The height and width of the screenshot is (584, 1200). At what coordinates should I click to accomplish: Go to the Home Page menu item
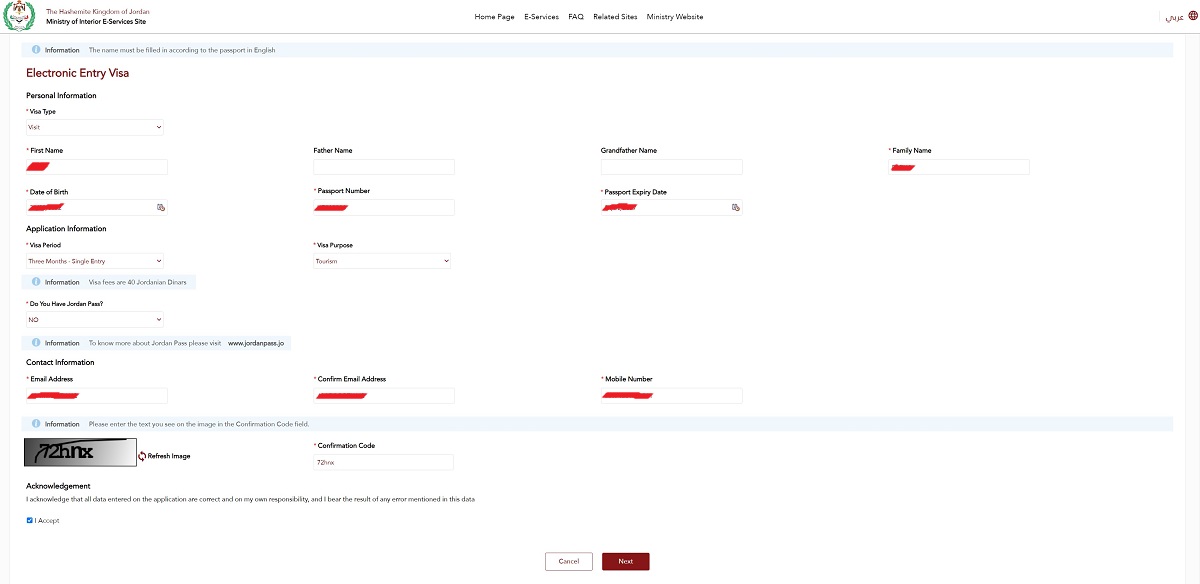tap(494, 17)
